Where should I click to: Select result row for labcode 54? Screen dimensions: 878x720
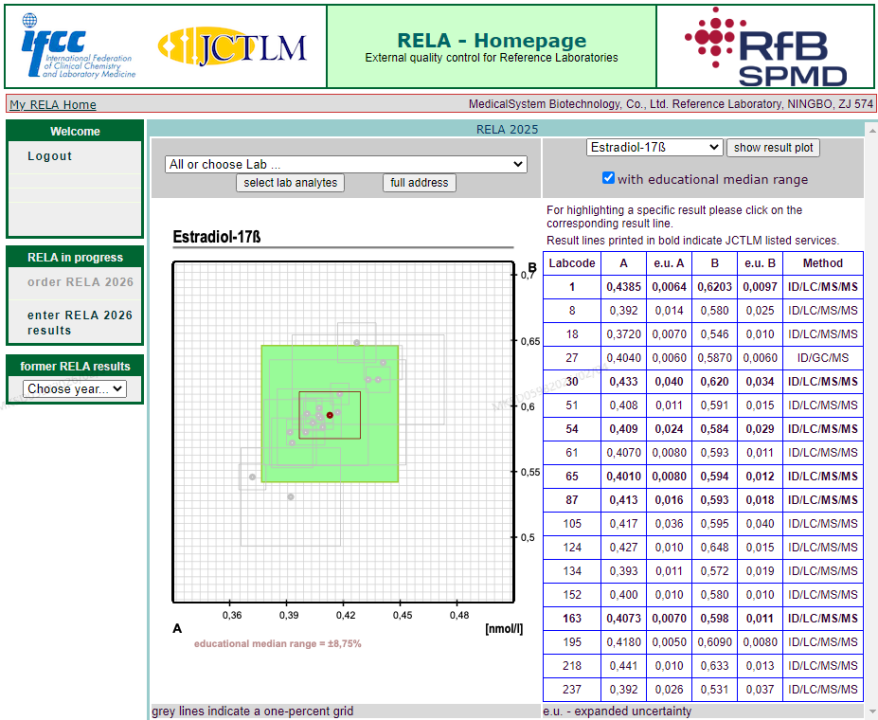coord(703,429)
